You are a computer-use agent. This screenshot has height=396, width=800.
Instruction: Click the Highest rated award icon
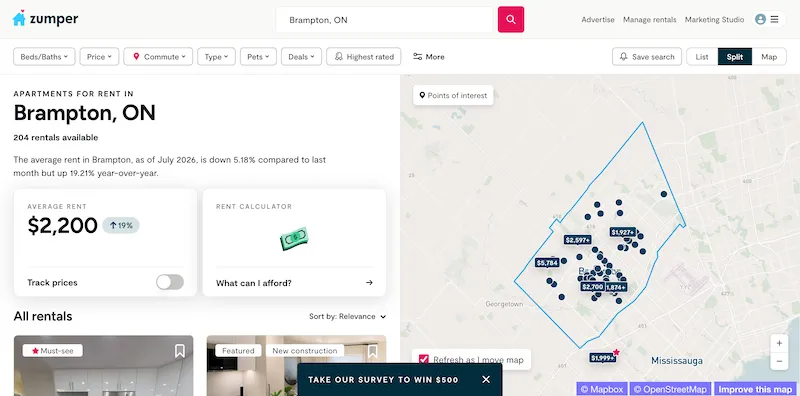[x=339, y=57]
